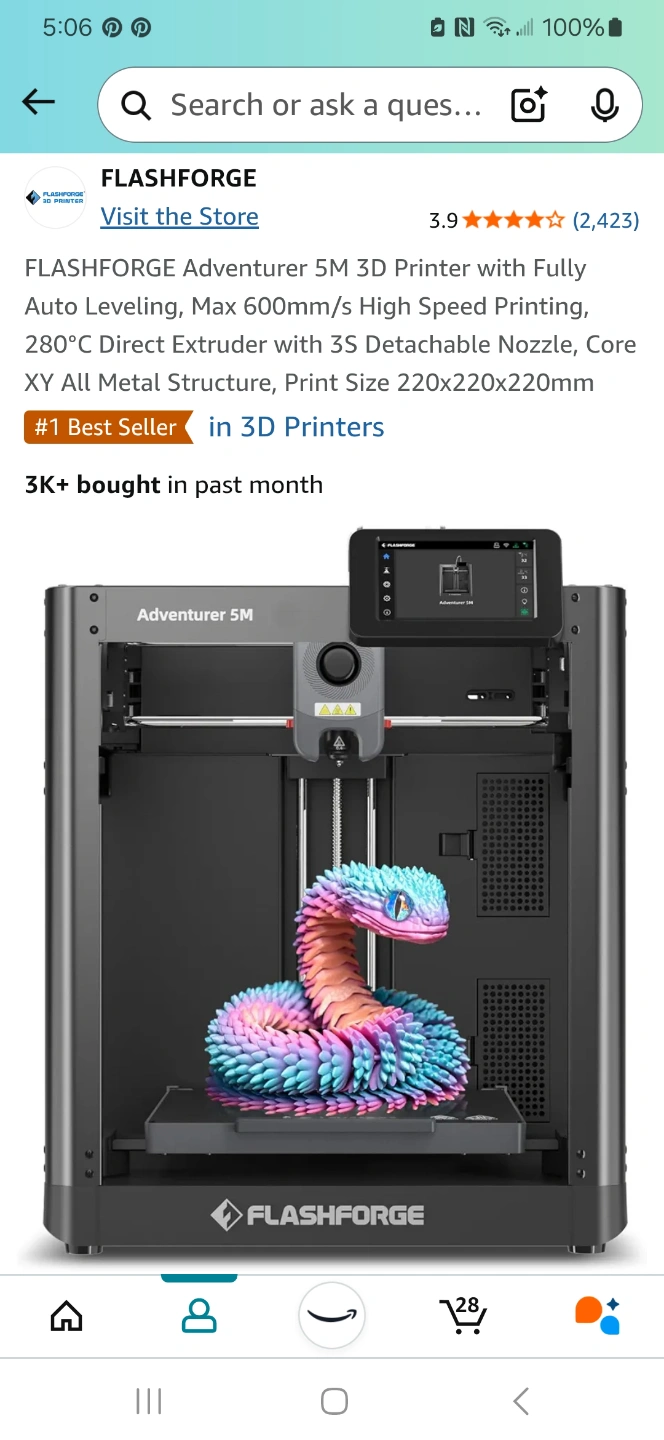Open camera lens search icon
This screenshot has height=1440, width=664.
[529, 105]
